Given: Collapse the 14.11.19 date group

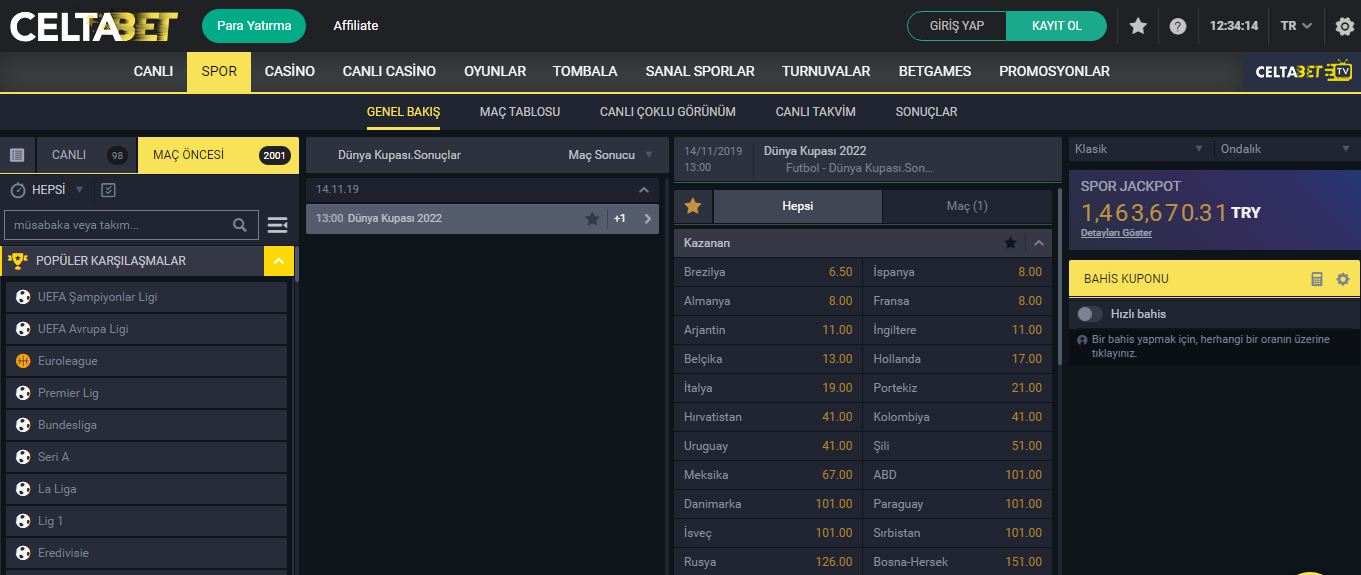Looking at the screenshot, I should 643,189.
